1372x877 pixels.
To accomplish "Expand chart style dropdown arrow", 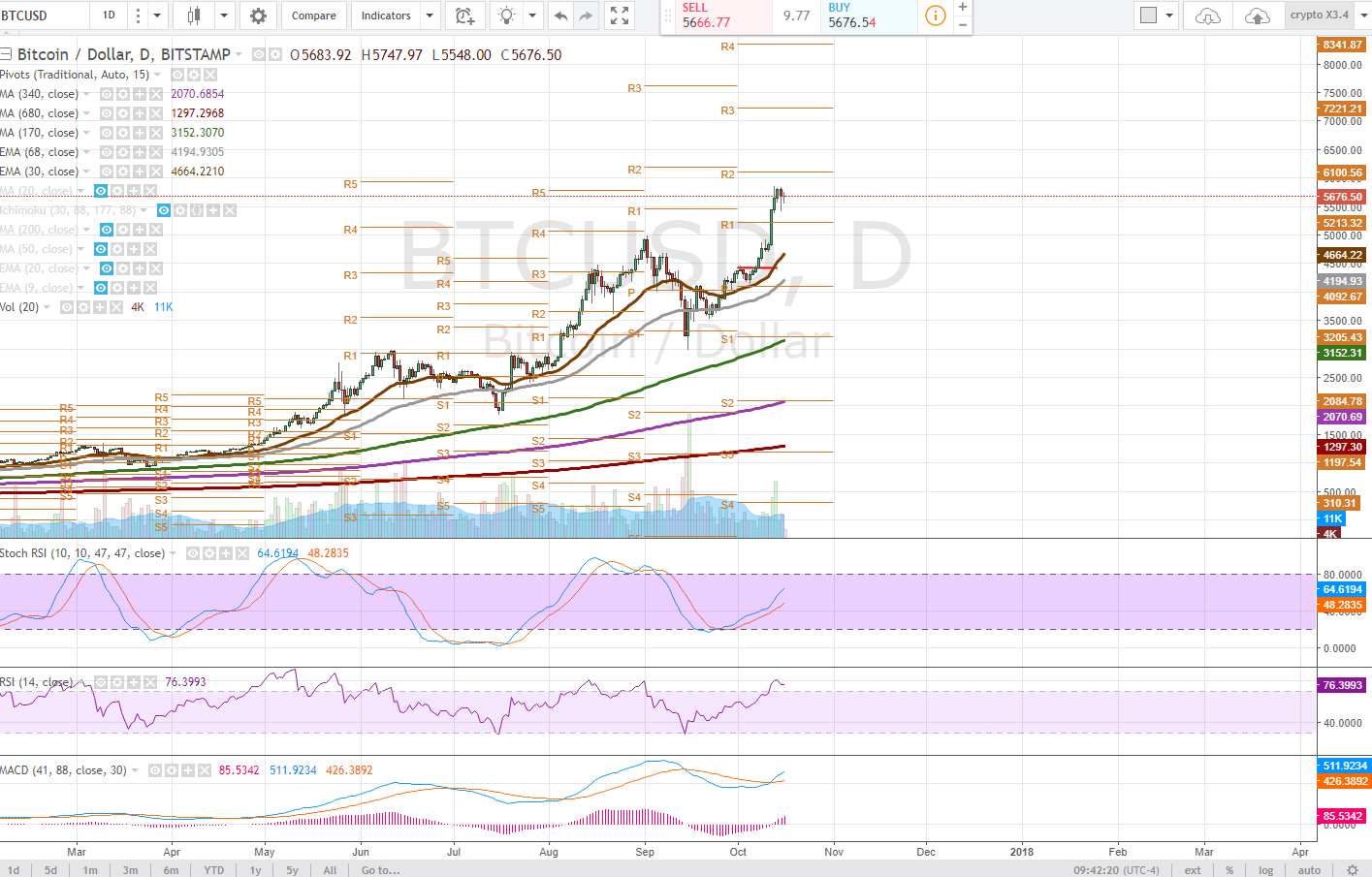I will 224,16.
